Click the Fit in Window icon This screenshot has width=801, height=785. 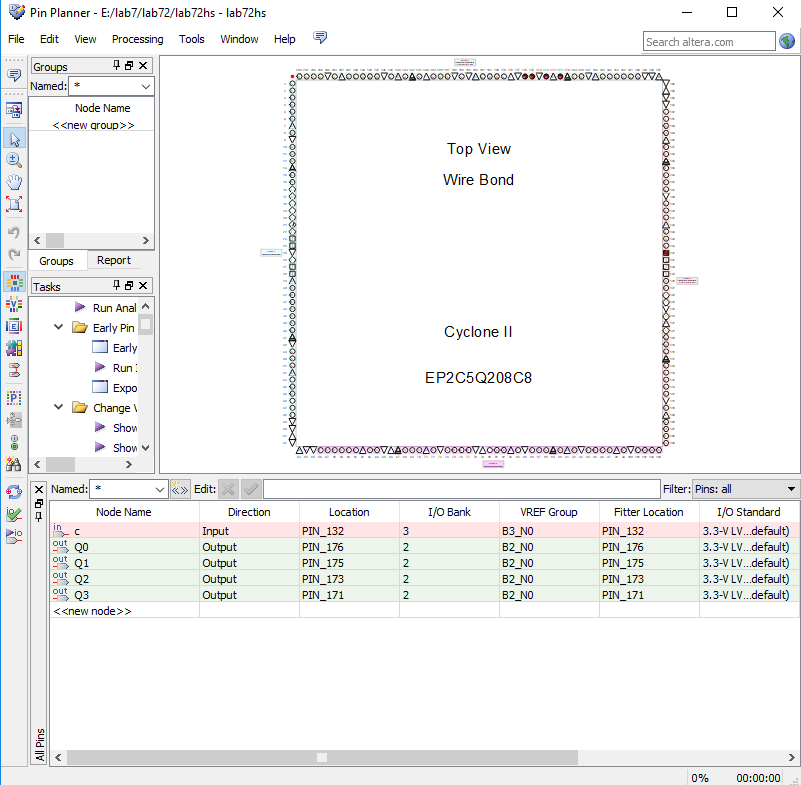[14, 204]
